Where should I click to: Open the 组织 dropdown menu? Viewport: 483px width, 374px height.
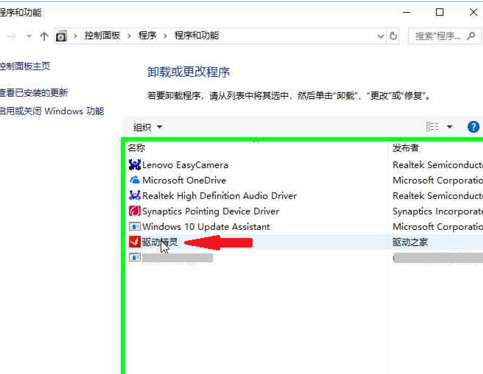(x=148, y=127)
